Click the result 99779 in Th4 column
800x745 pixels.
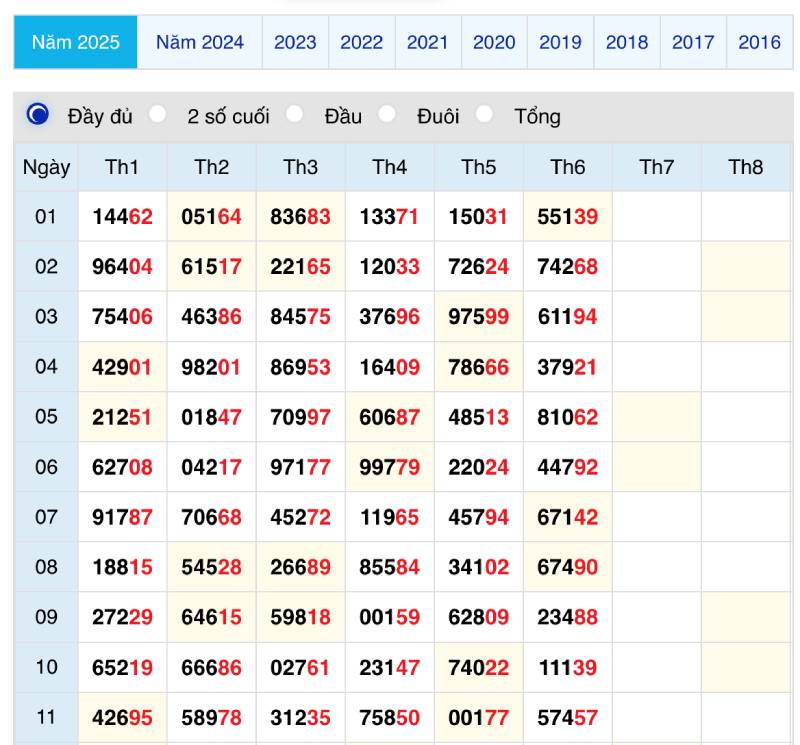[x=389, y=466]
